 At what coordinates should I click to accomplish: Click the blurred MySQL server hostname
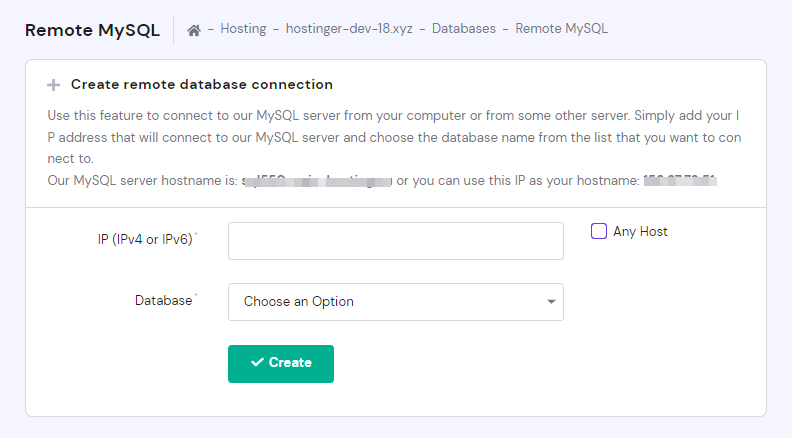(316, 181)
